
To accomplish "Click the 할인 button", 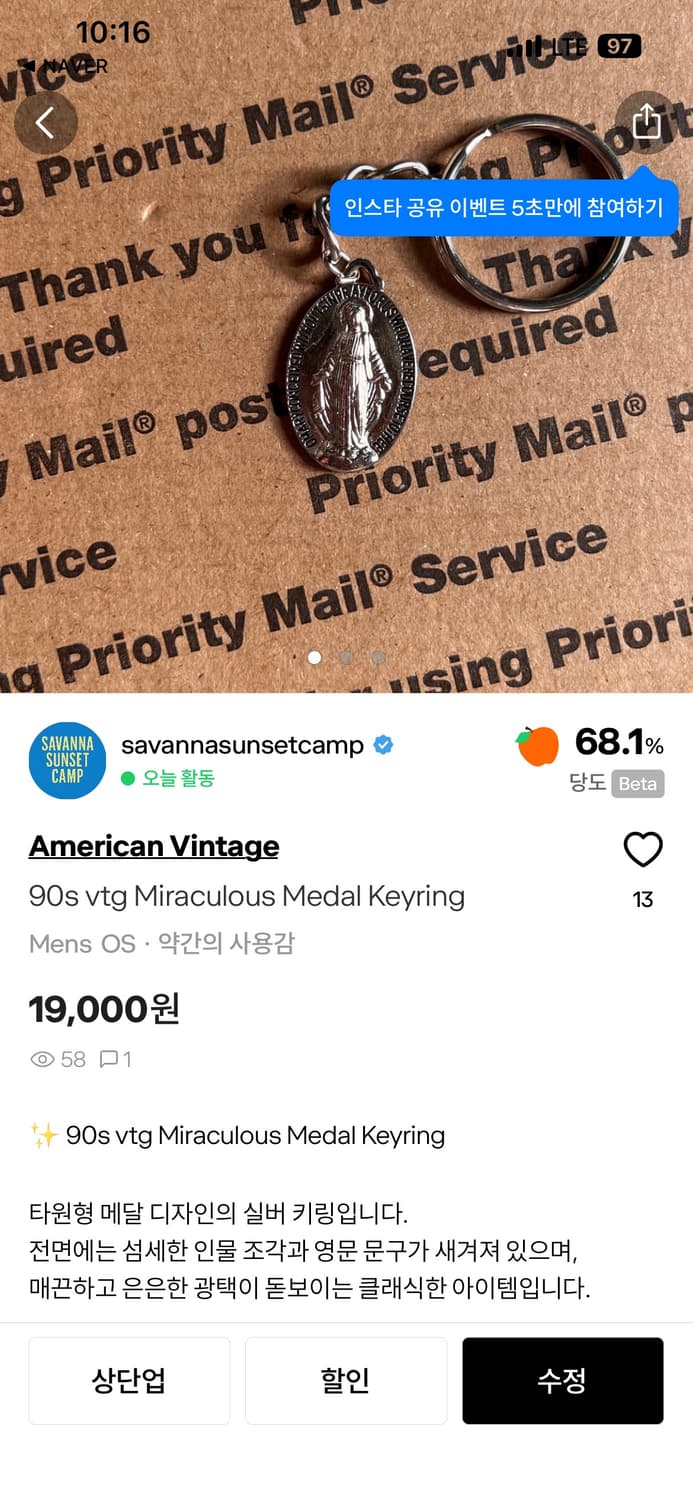I will click(346, 1381).
